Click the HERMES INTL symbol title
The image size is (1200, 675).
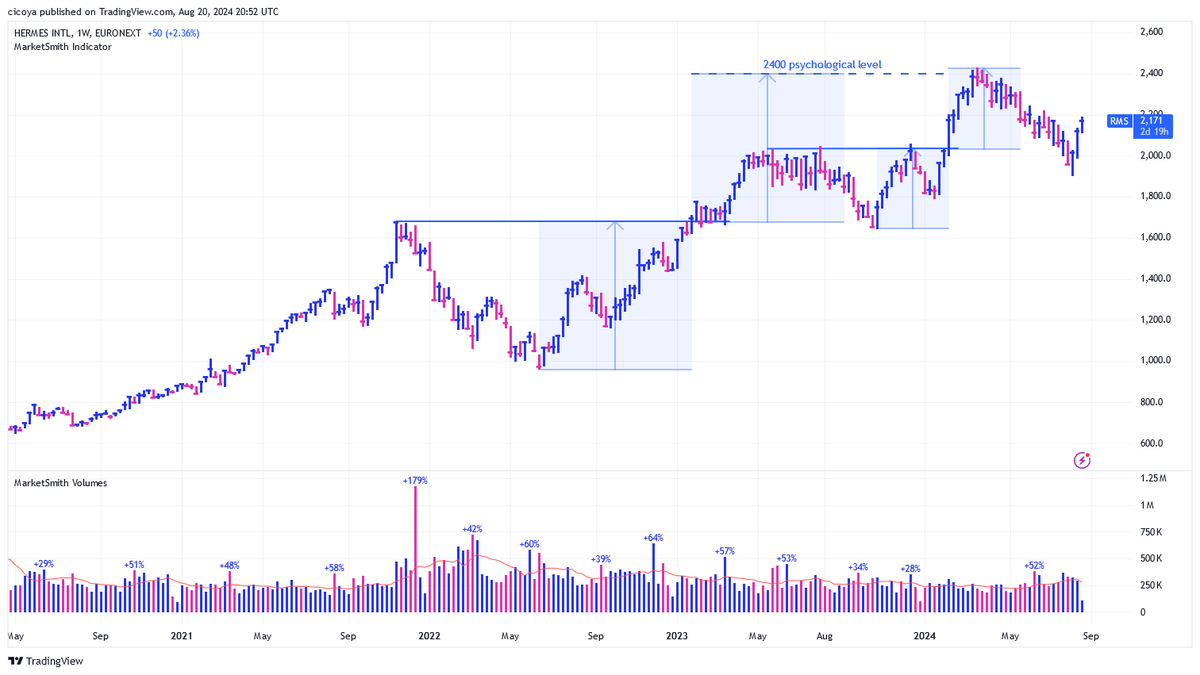(x=47, y=33)
